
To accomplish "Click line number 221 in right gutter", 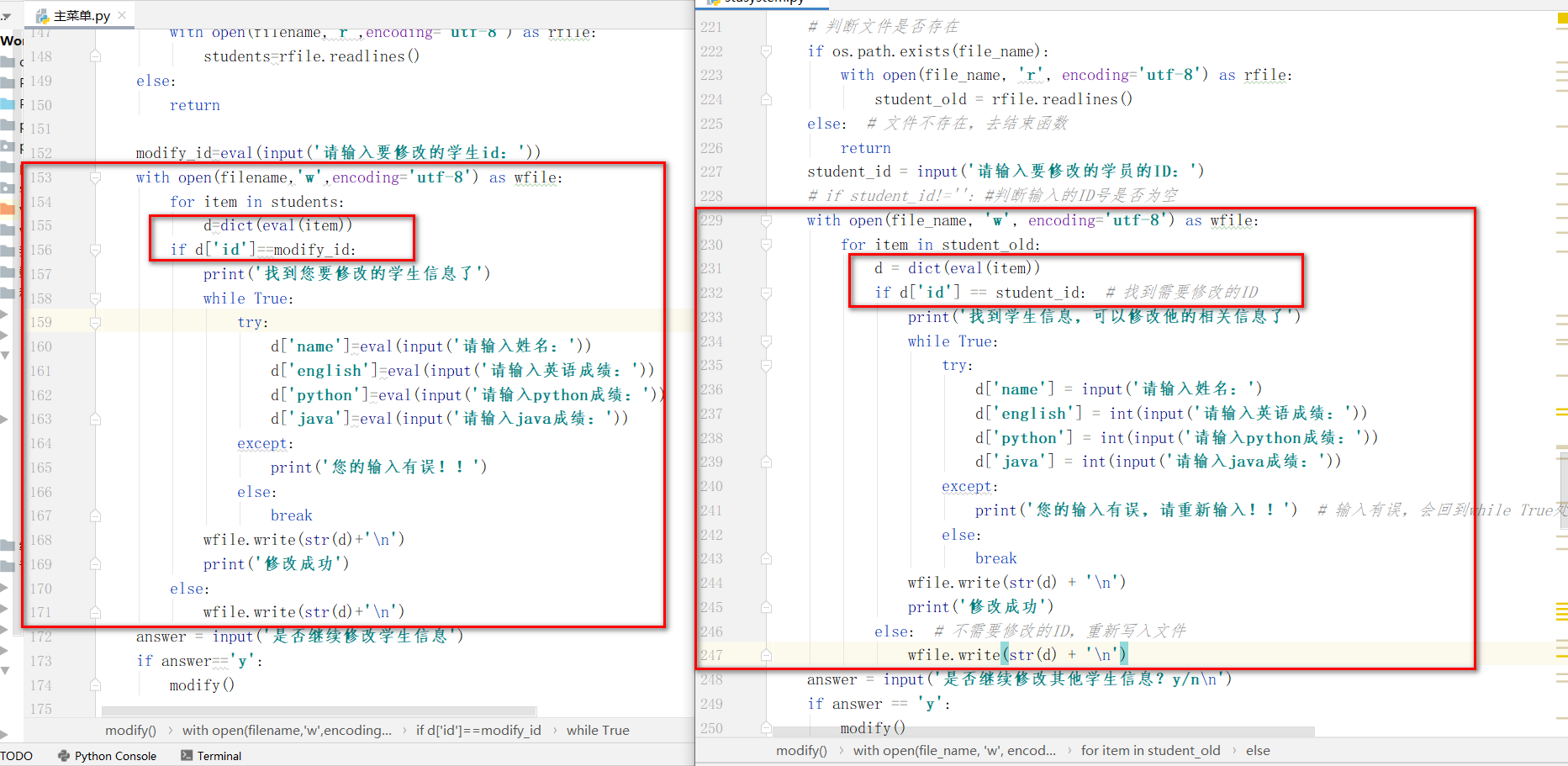I will point(711,27).
